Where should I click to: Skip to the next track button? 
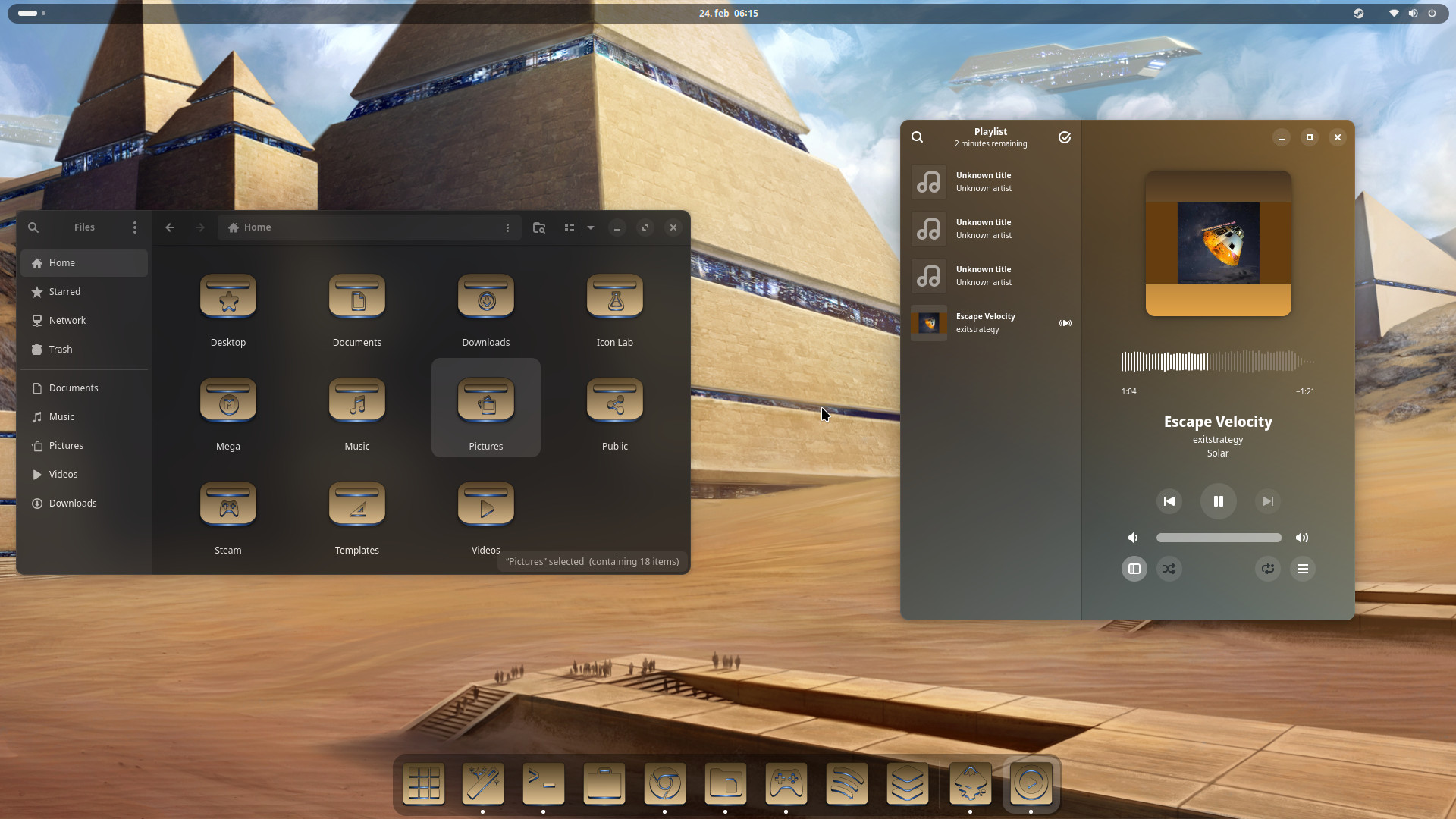tap(1267, 501)
